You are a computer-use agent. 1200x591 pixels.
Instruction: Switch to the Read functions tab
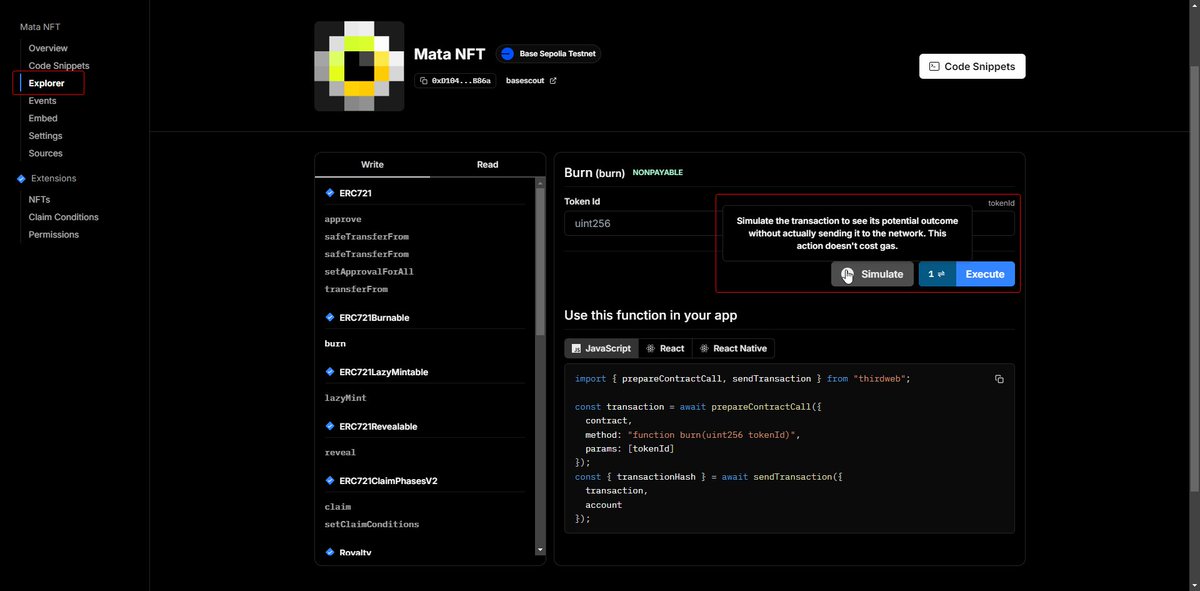click(487, 165)
